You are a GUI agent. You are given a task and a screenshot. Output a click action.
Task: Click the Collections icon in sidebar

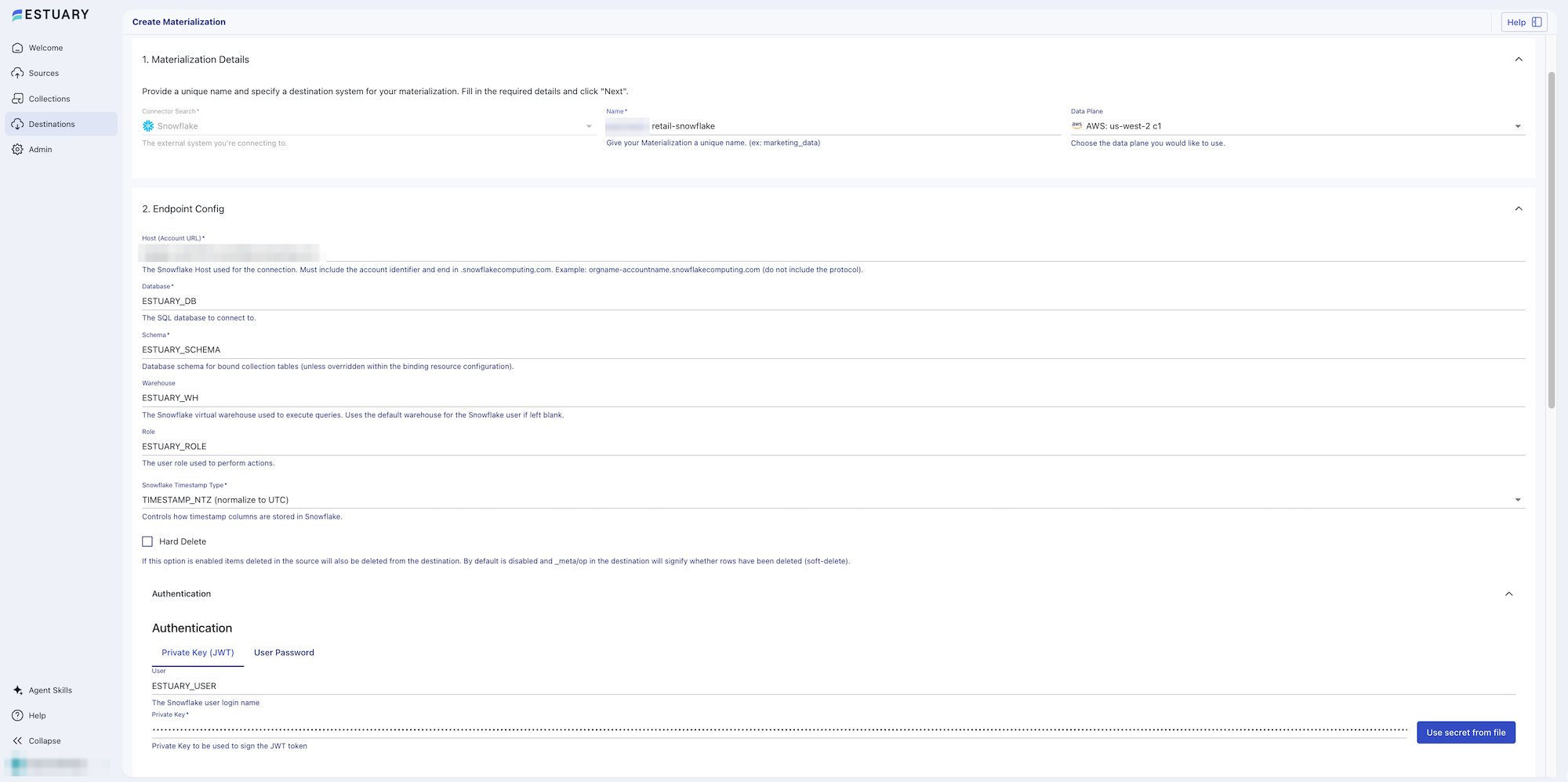(x=17, y=99)
